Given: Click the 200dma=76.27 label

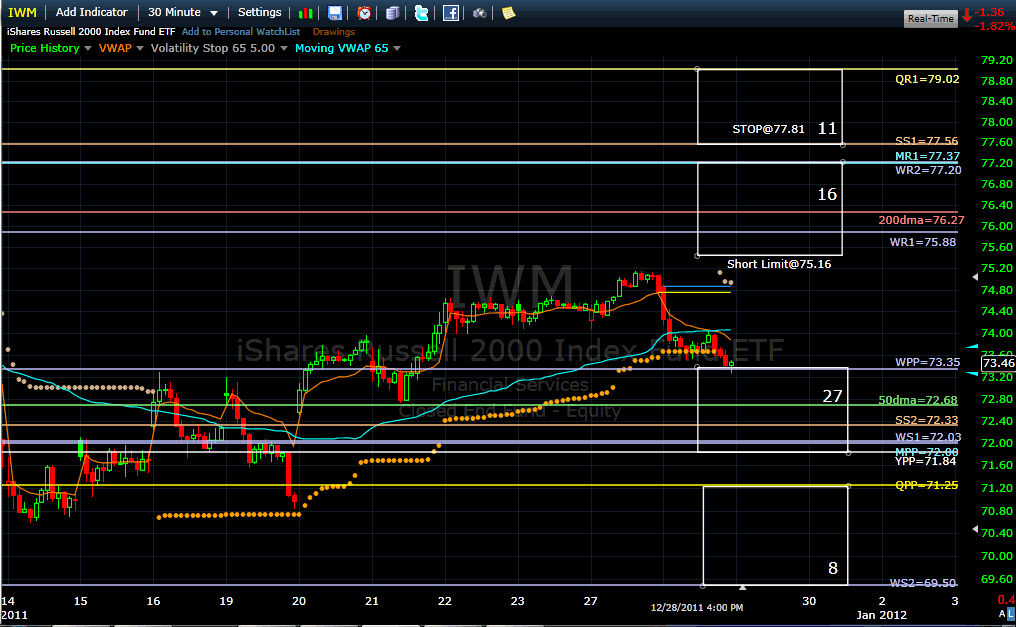Looking at the screenshot, I should [921, 220].
